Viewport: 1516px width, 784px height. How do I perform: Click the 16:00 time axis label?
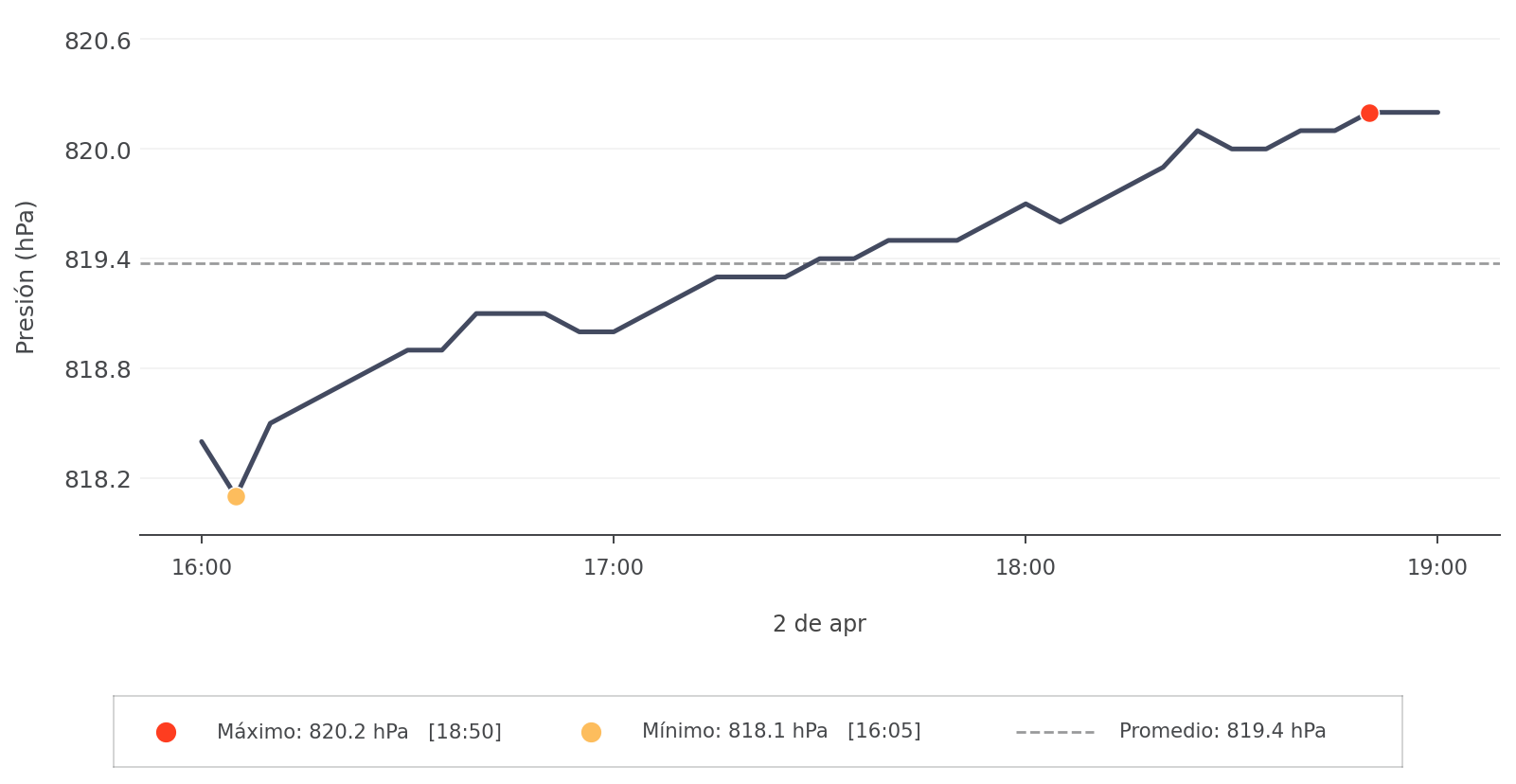[202, 568]
